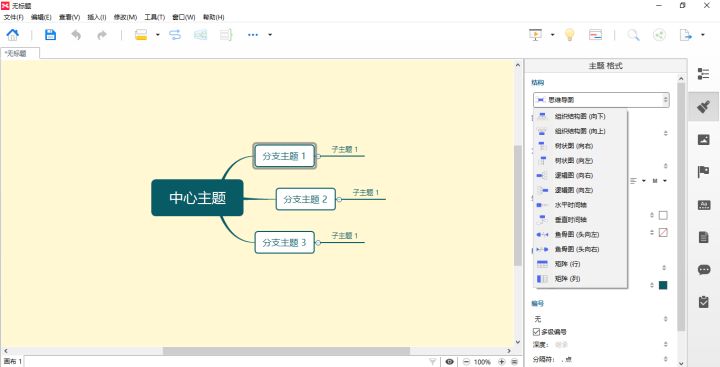Click the yellow insert-topic toolbar icon

tap(141, 35)
